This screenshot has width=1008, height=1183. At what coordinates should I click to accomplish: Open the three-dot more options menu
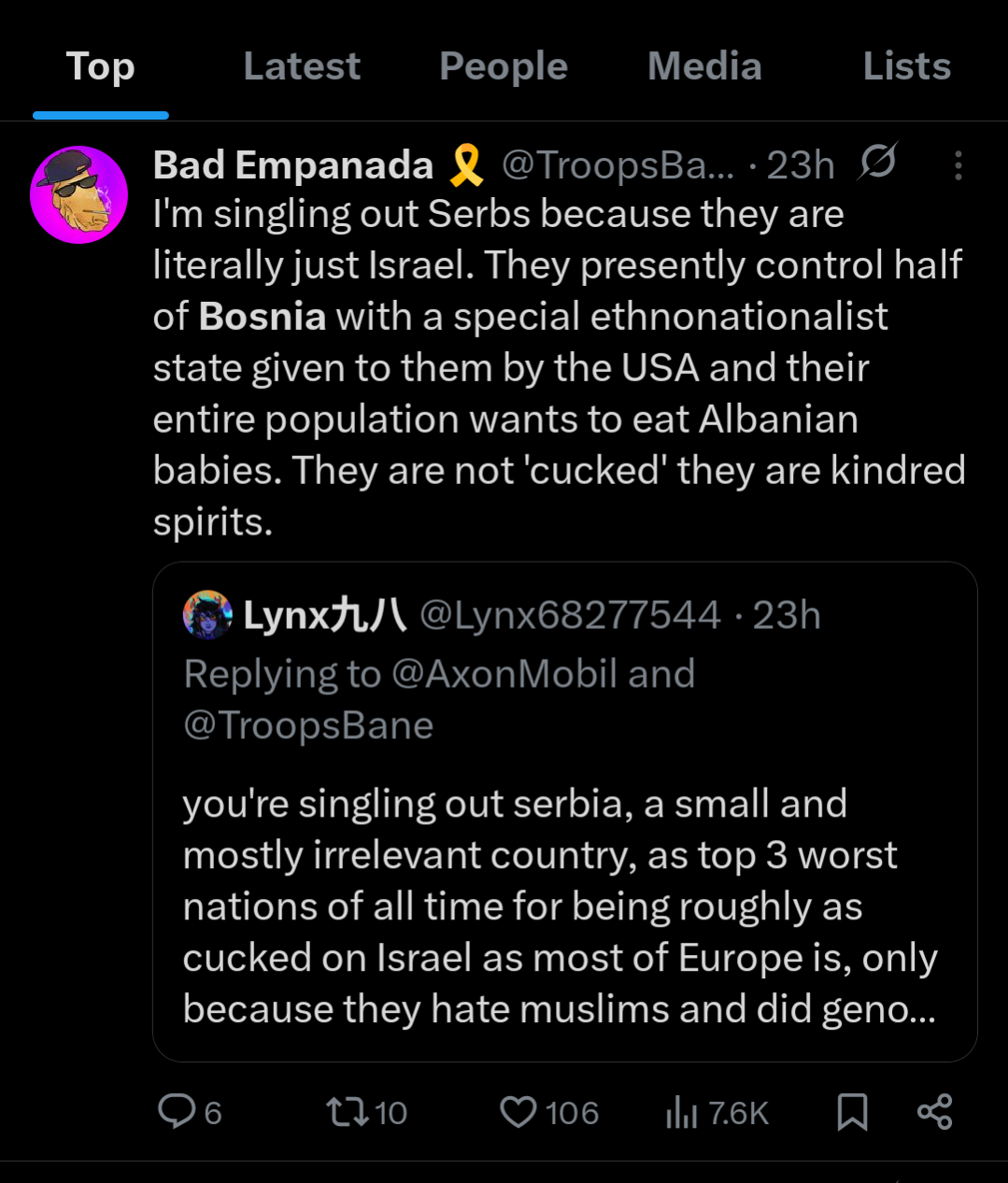[x=958, y=165]
